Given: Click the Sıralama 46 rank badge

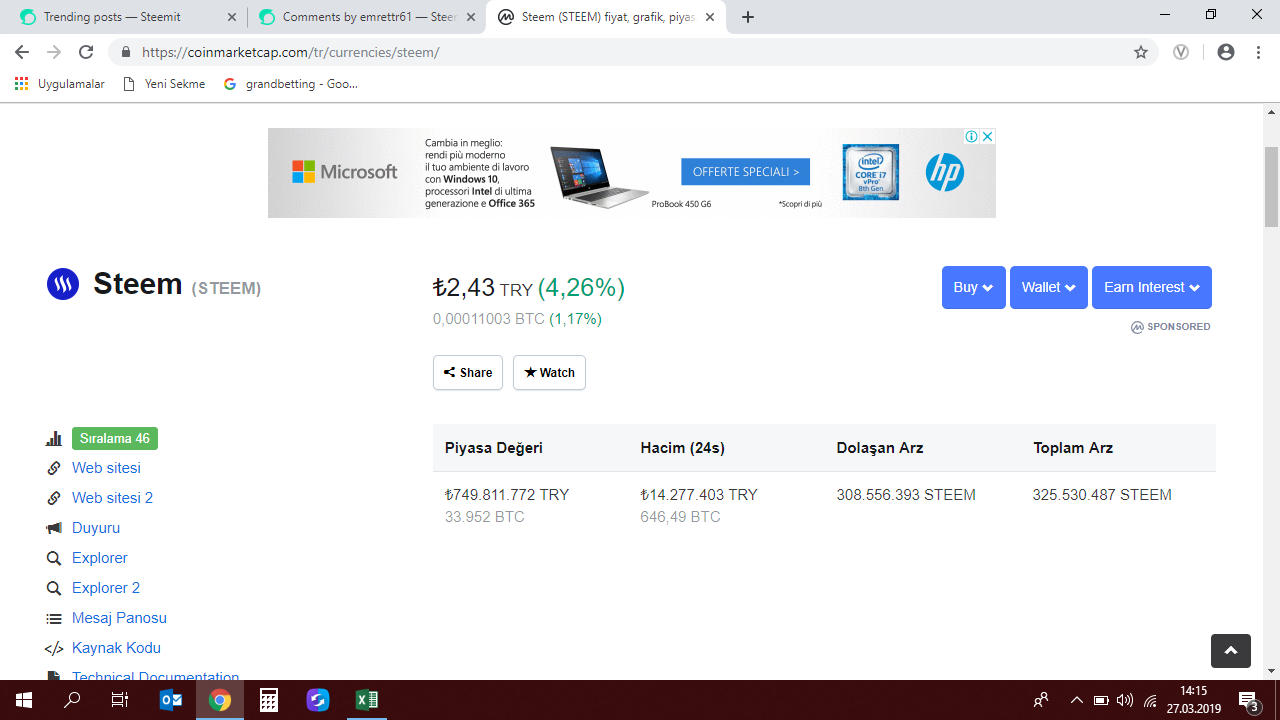Looking at the screenshot, I should click(x=115, y=438).
